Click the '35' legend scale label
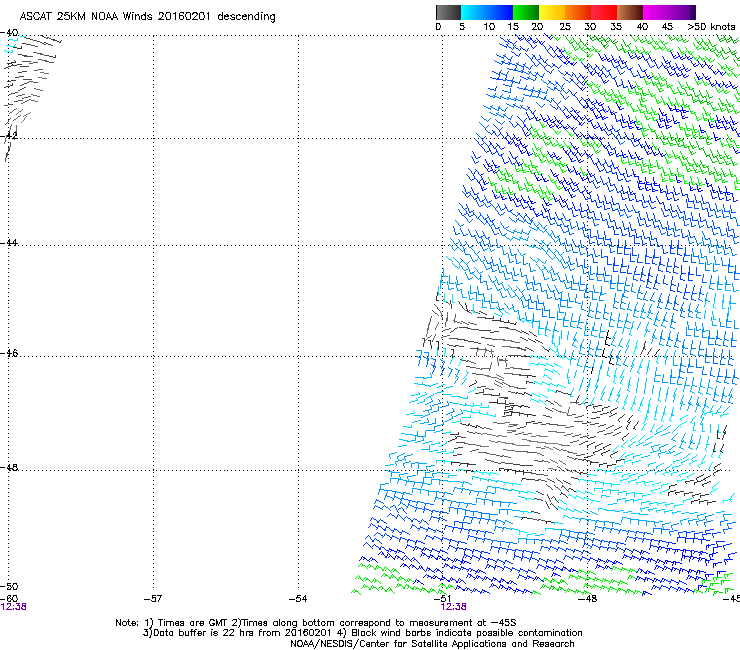The width and height of the screenshot is (740, 650). pos(616,27)
